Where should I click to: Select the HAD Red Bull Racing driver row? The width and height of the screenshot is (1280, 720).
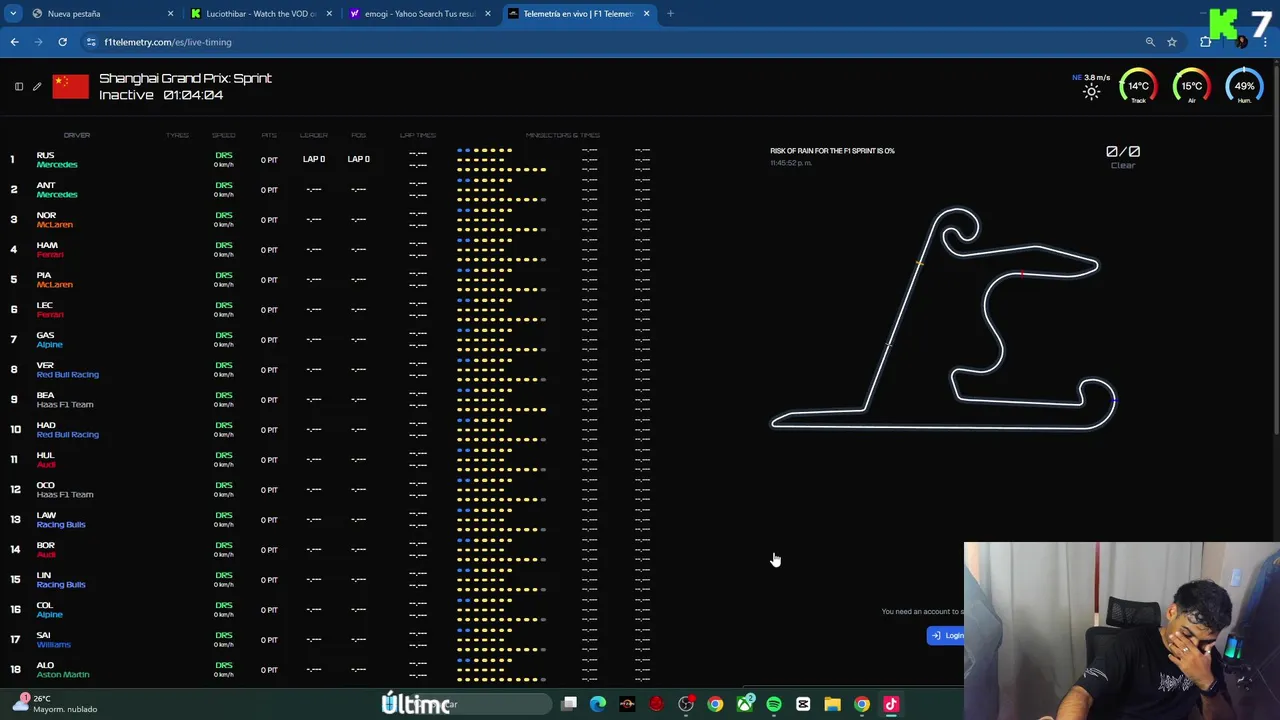tap(330, 429)
